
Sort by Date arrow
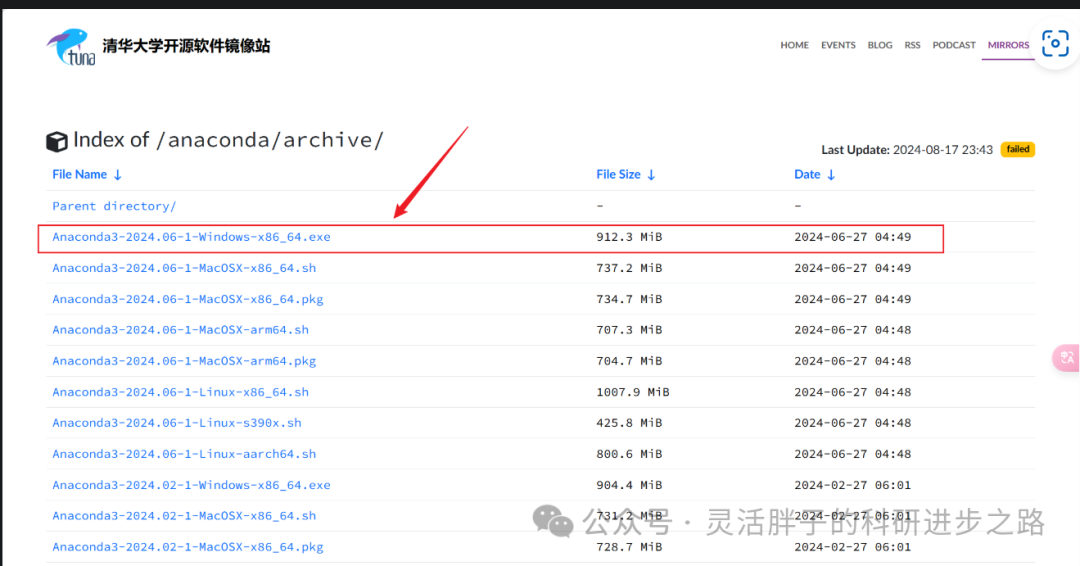[831, 175]
